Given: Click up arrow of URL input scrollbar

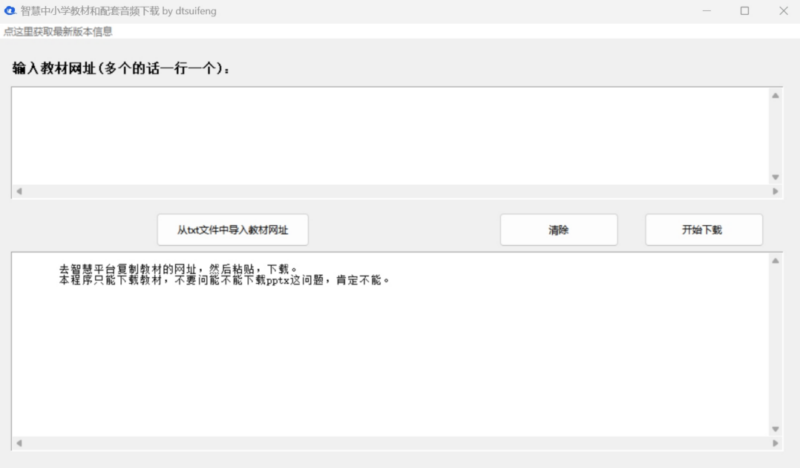Looking at the screenshot, I should (775, 96).
